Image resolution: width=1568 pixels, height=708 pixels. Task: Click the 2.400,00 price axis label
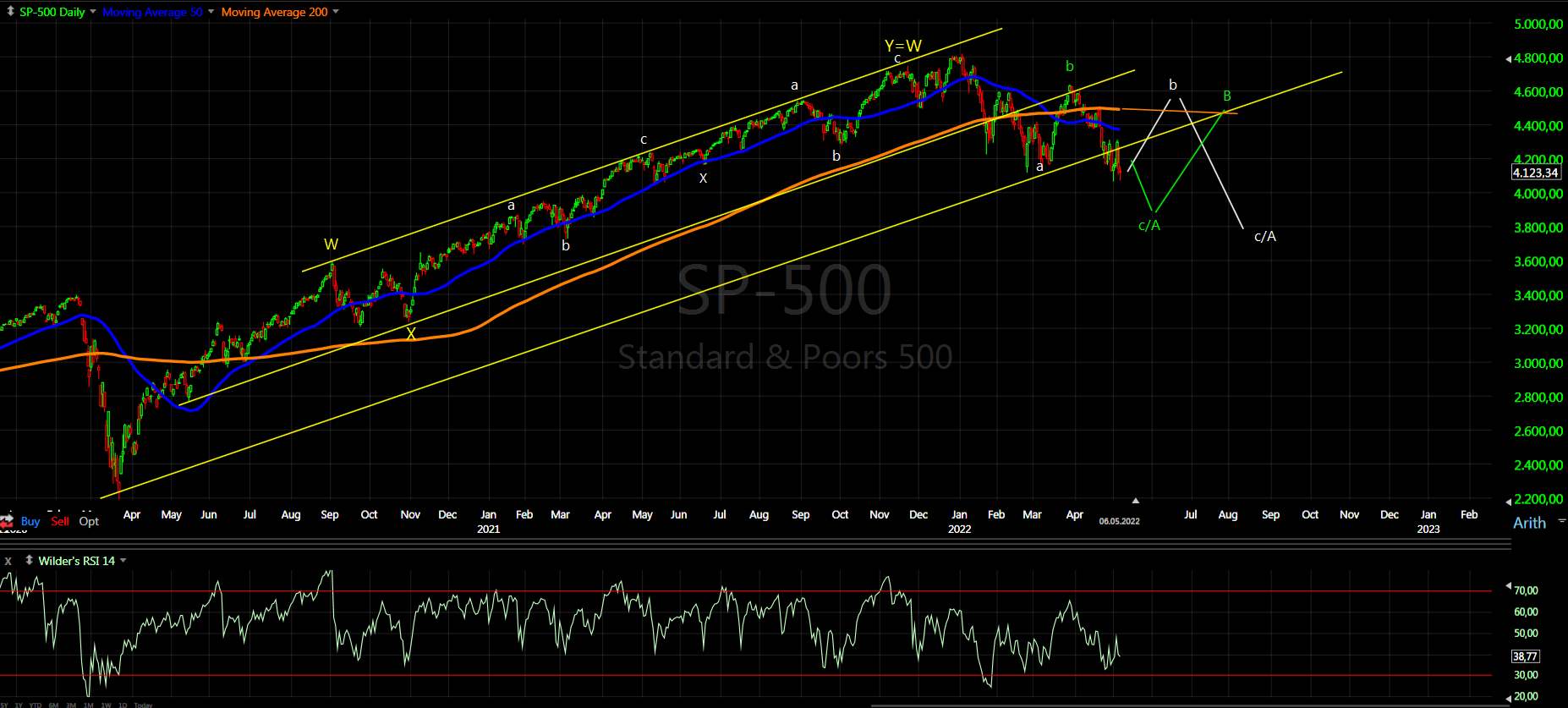[1538, 464]
